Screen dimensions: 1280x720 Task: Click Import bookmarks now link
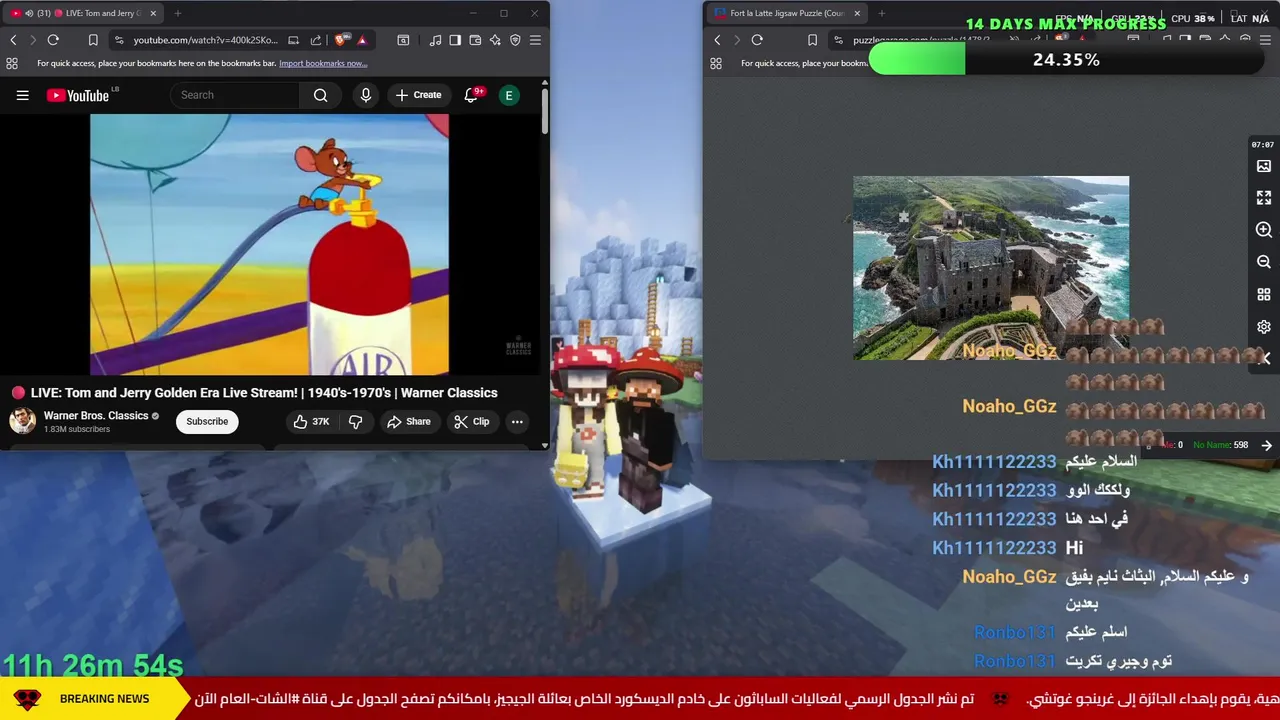click(x=323, y=63)
